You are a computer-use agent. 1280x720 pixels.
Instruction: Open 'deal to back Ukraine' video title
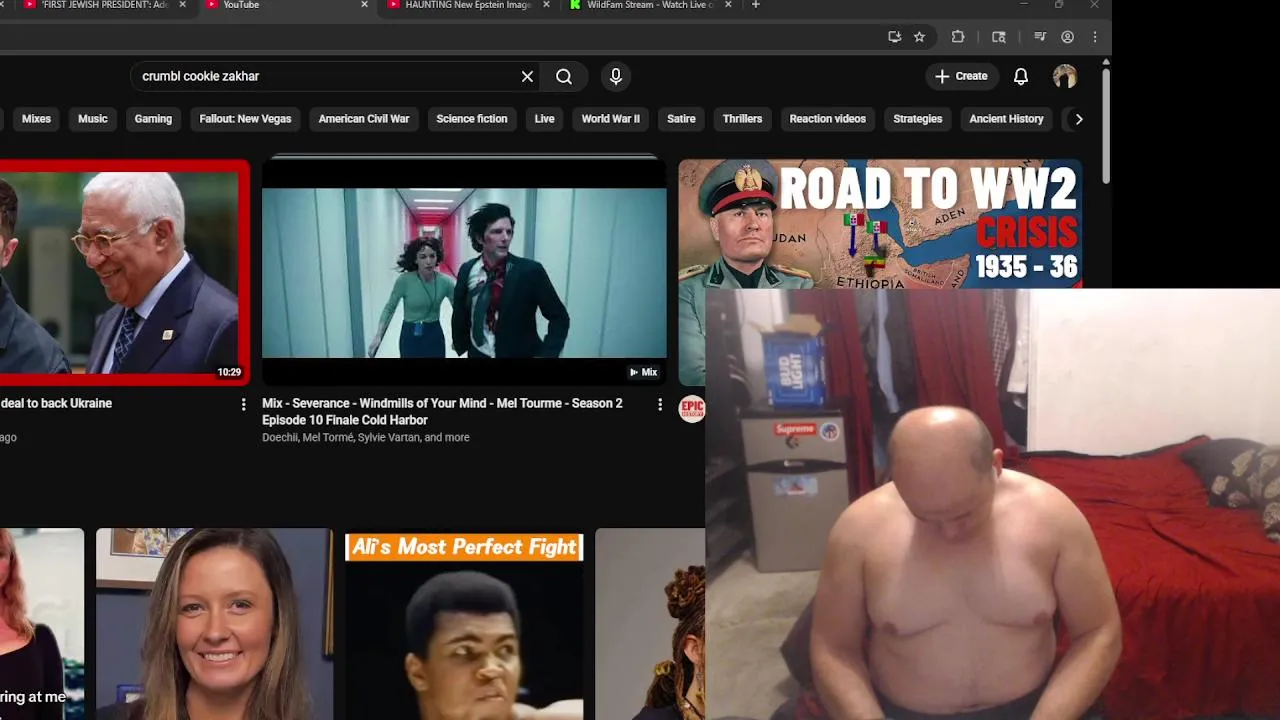(56, 403)
